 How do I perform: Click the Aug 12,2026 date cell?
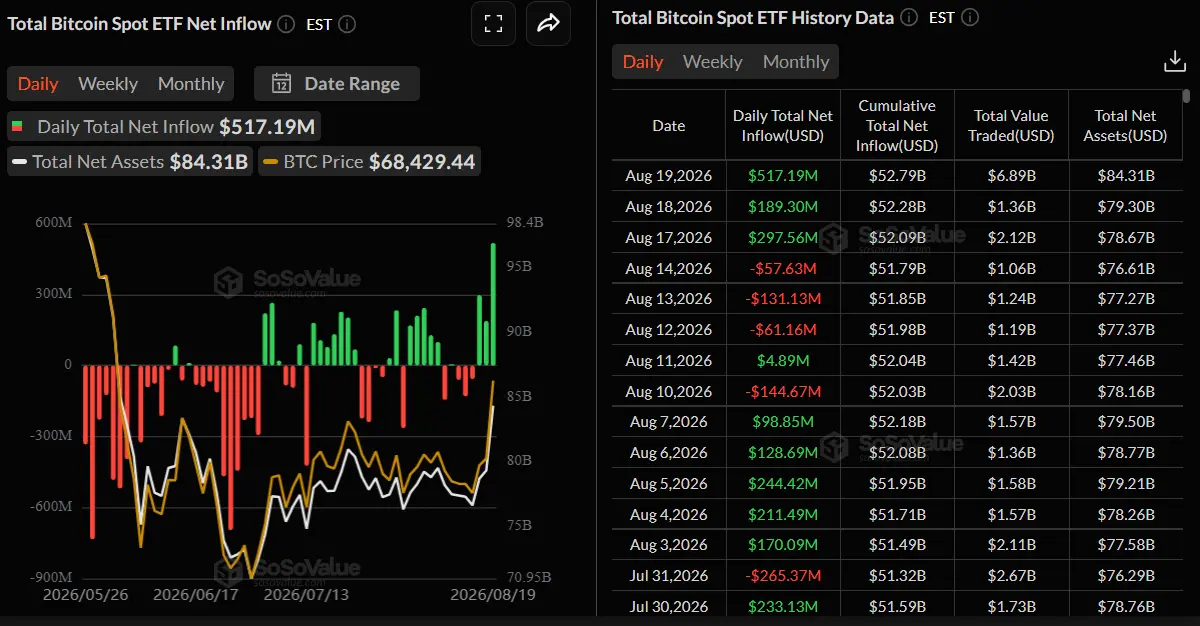coord(669,330)
